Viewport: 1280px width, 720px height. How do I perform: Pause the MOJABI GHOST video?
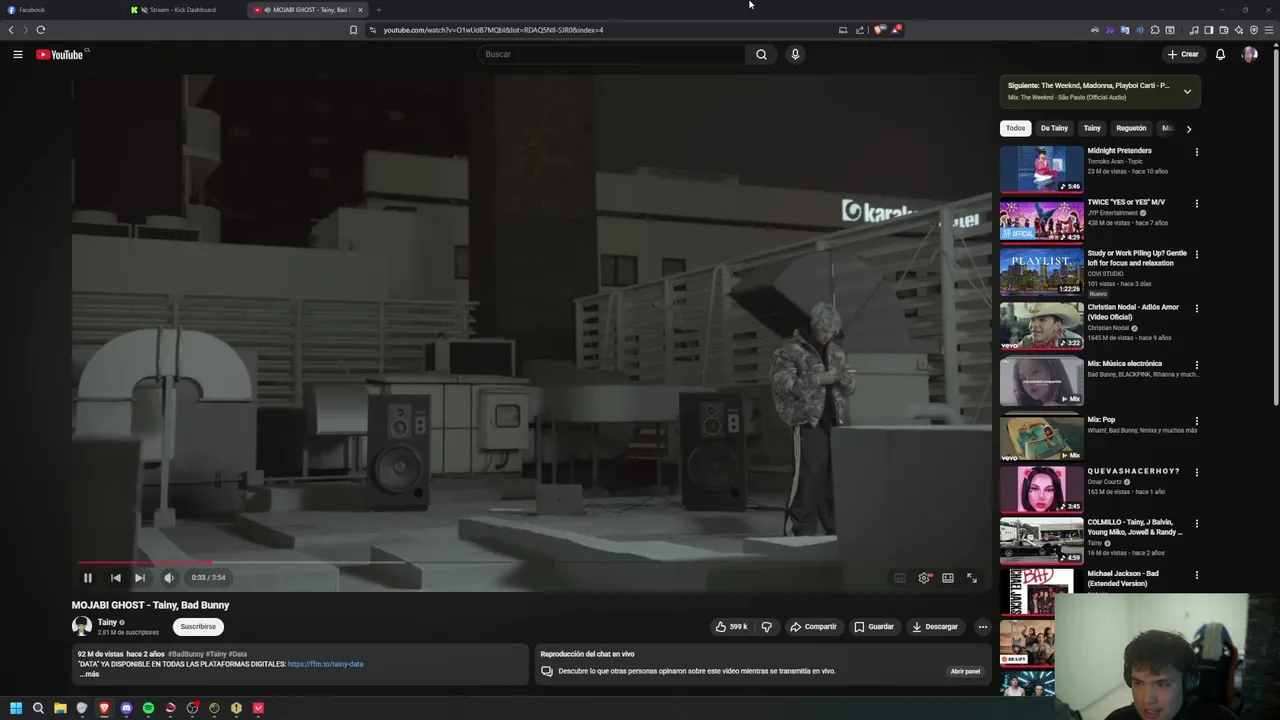point(88,577)
